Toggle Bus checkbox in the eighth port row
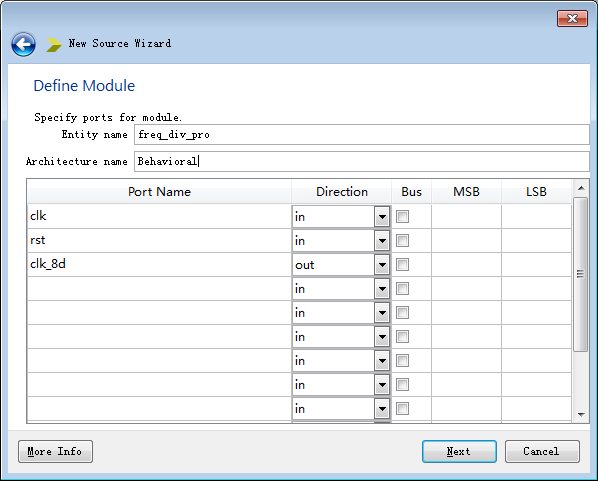 [402, 384]
